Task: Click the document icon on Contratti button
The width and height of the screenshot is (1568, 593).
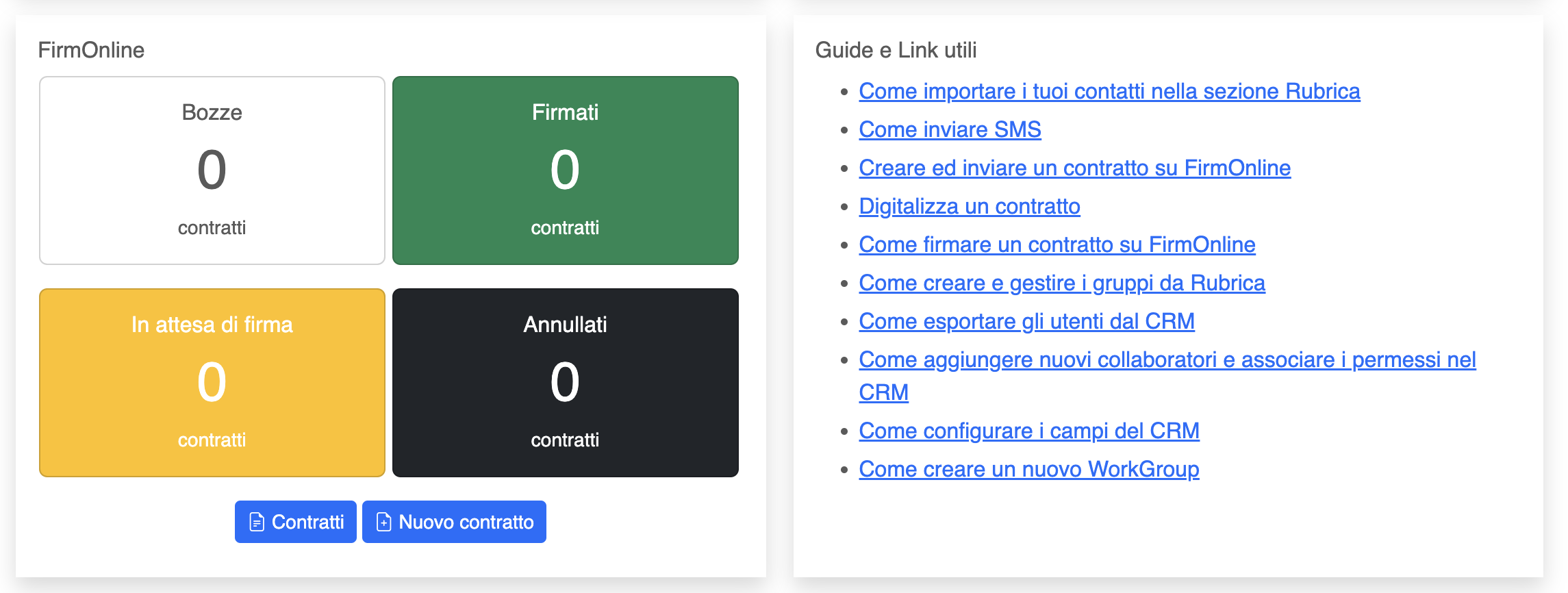Action: pos(257,522)
